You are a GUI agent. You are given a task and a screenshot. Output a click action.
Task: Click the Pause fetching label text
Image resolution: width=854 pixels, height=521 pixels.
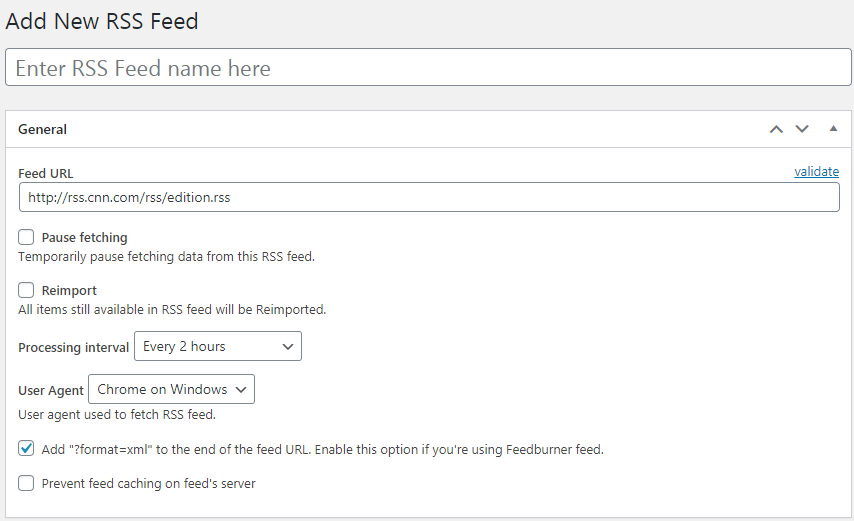(x=84, y=238)
